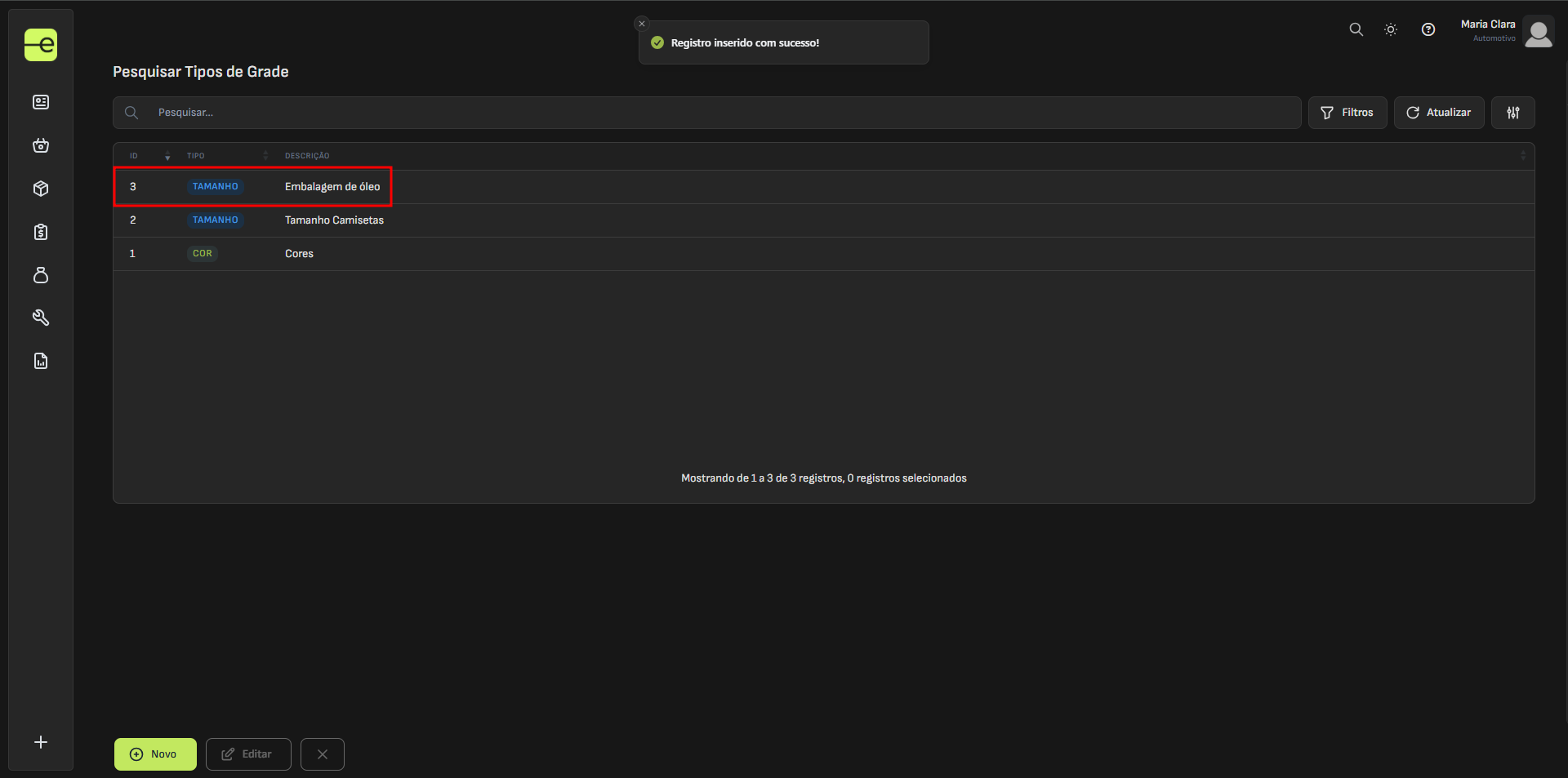Open the financial clipboard sidebar icon
This screenshot has width=1568, height=778.
point(41,232)
